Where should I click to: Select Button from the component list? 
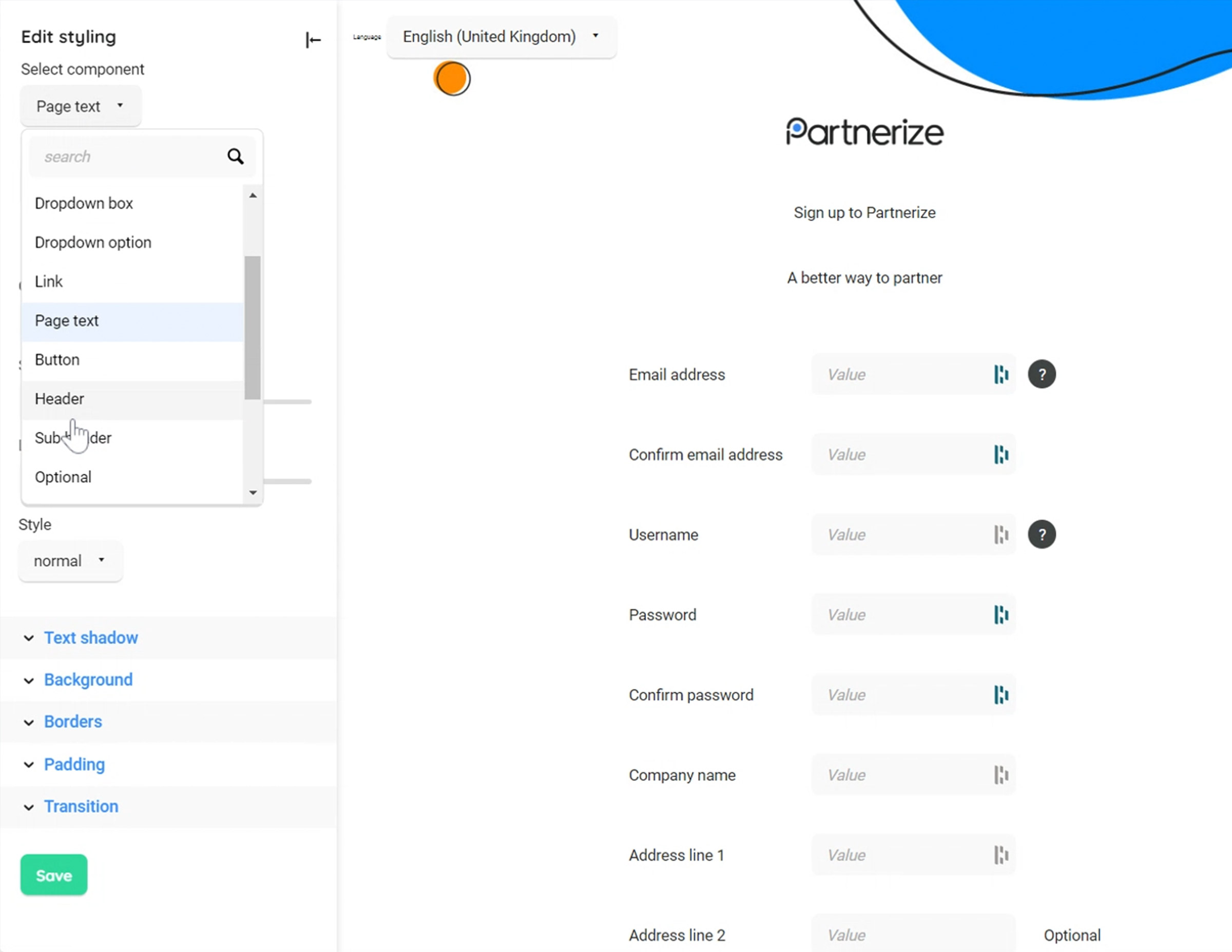pyautogui.click(x=57, y=359)
